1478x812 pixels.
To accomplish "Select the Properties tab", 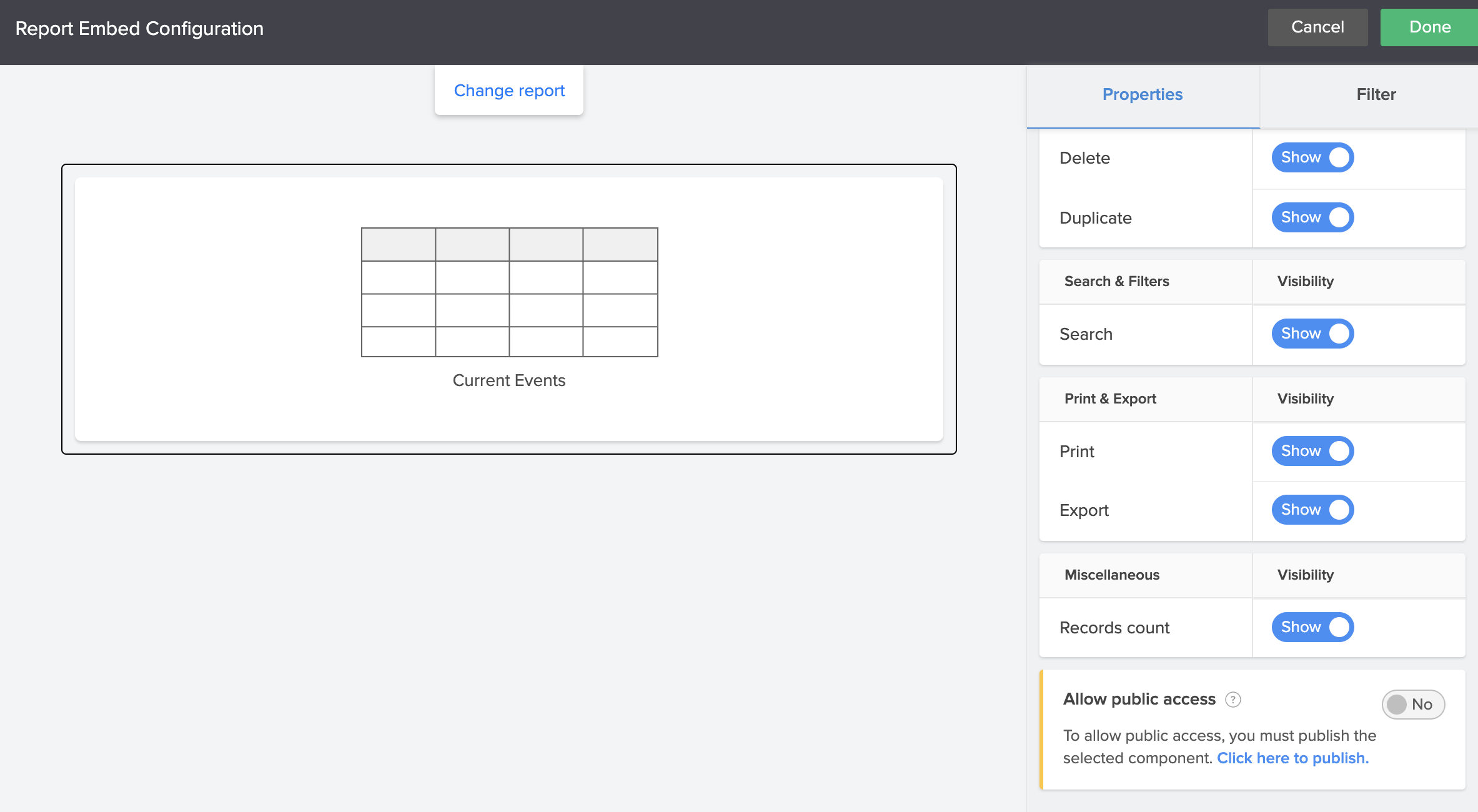I will [x=1142, y=94].
